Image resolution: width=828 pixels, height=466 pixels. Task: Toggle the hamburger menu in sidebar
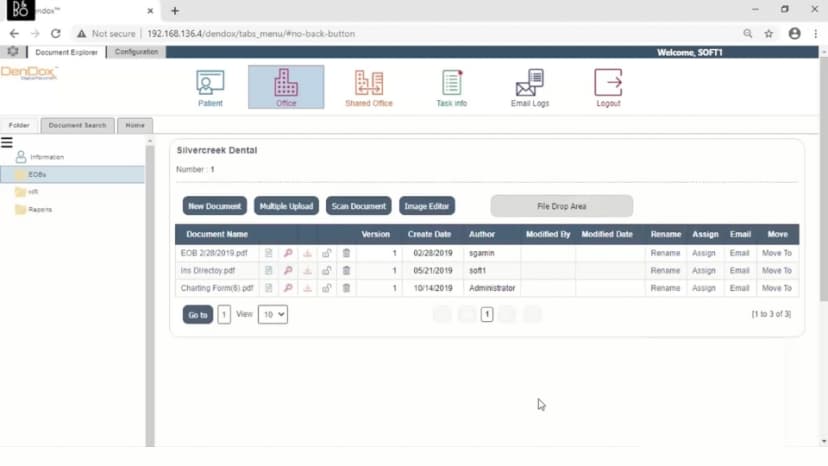7,142
